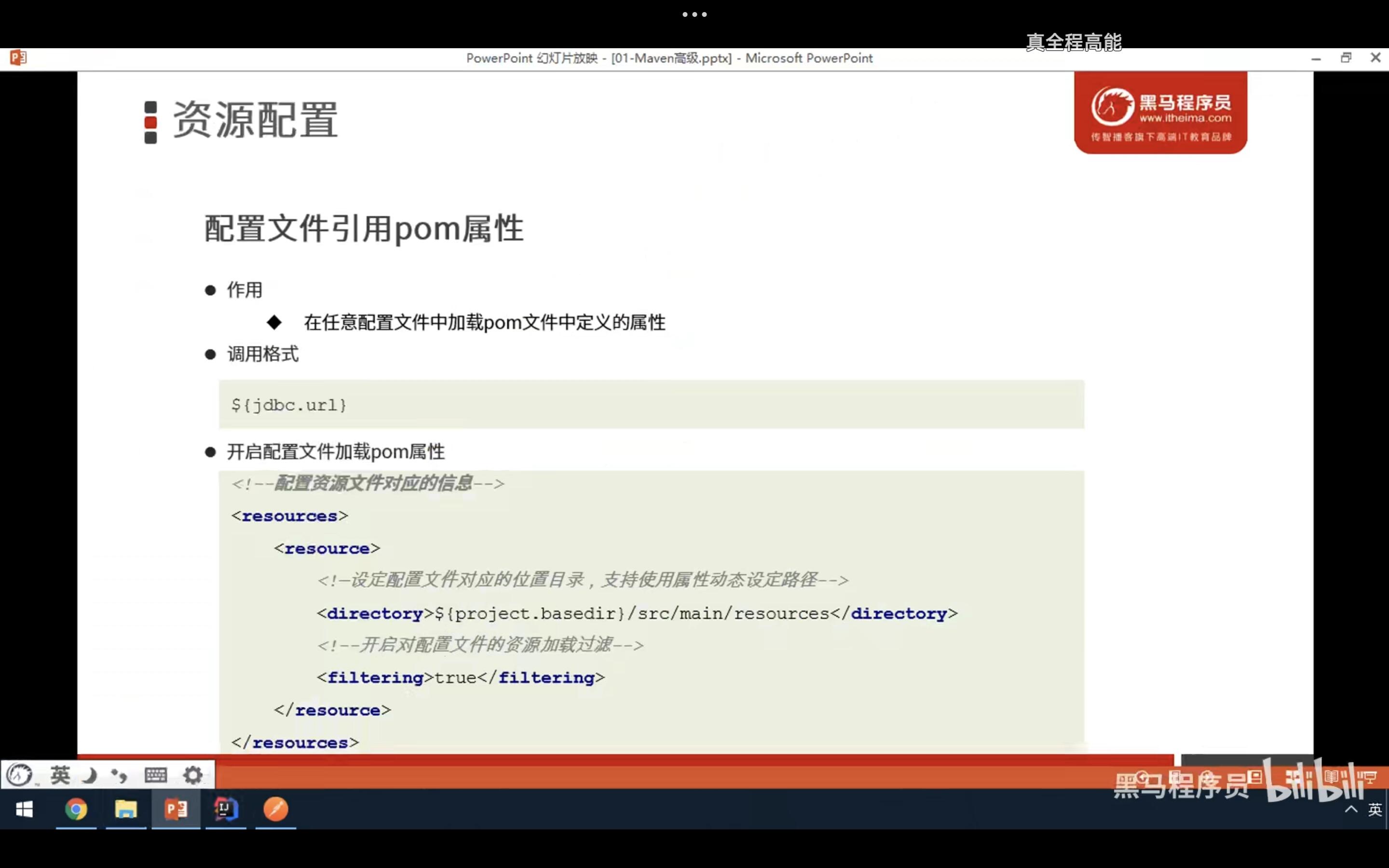Switch input language with the 英 toolbar button
Screen dimensions: 1389x868
[x=60, y=775]
